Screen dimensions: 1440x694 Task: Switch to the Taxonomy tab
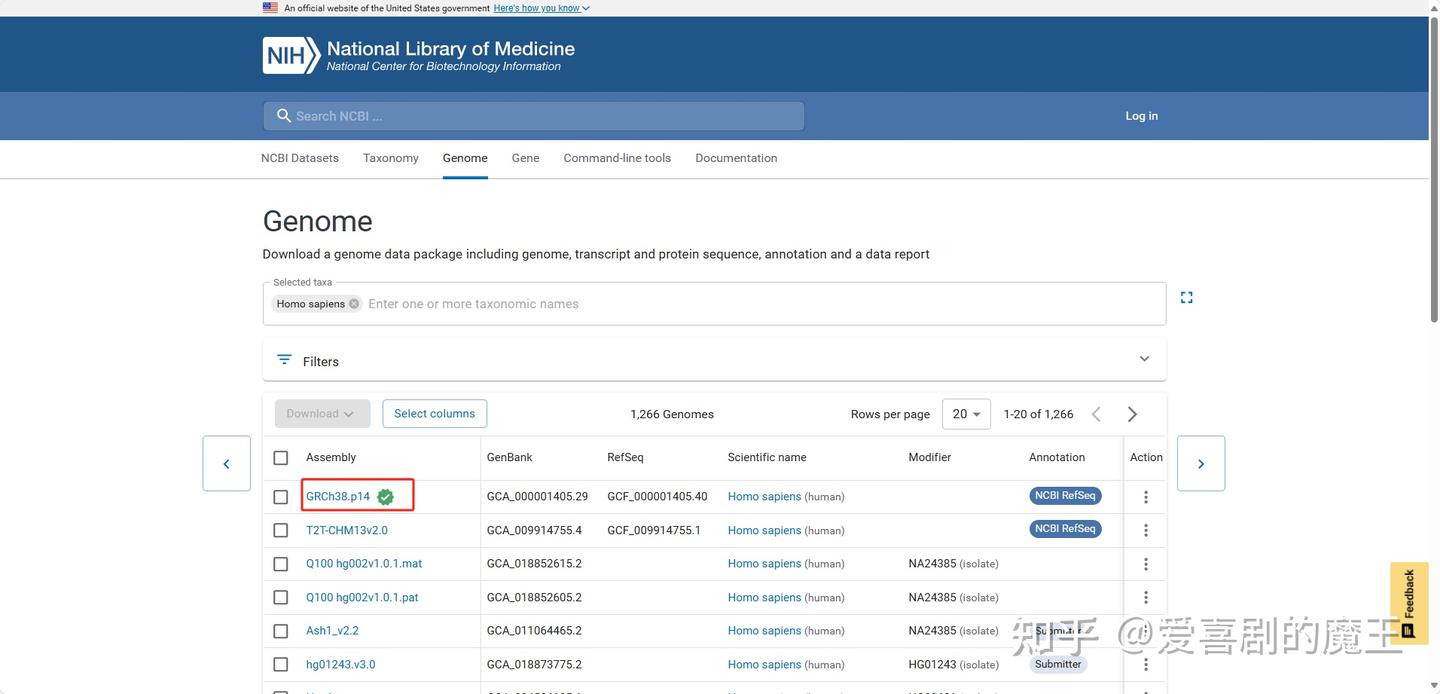click(390, 158)
